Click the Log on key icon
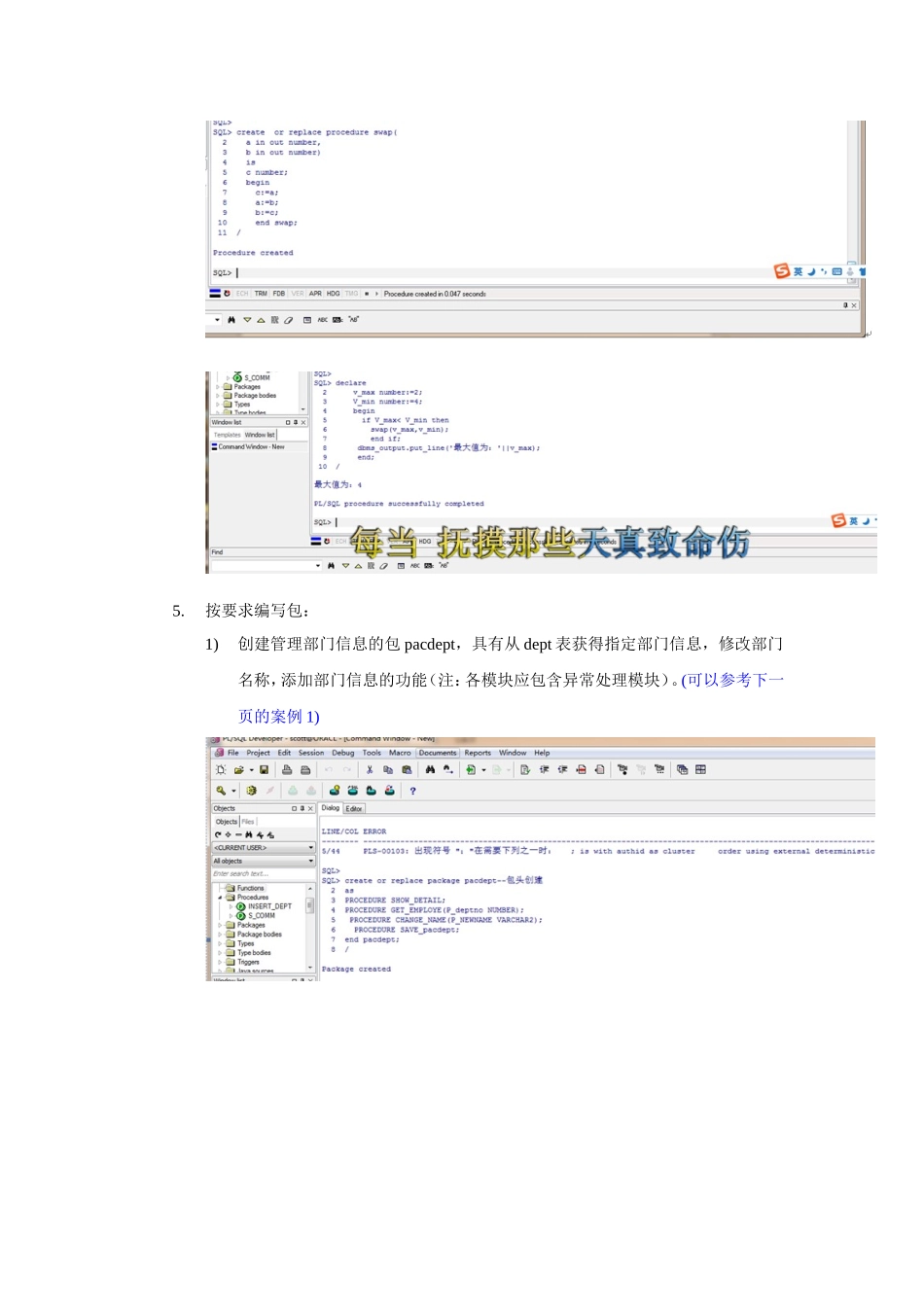 click(x=221, y=791)
